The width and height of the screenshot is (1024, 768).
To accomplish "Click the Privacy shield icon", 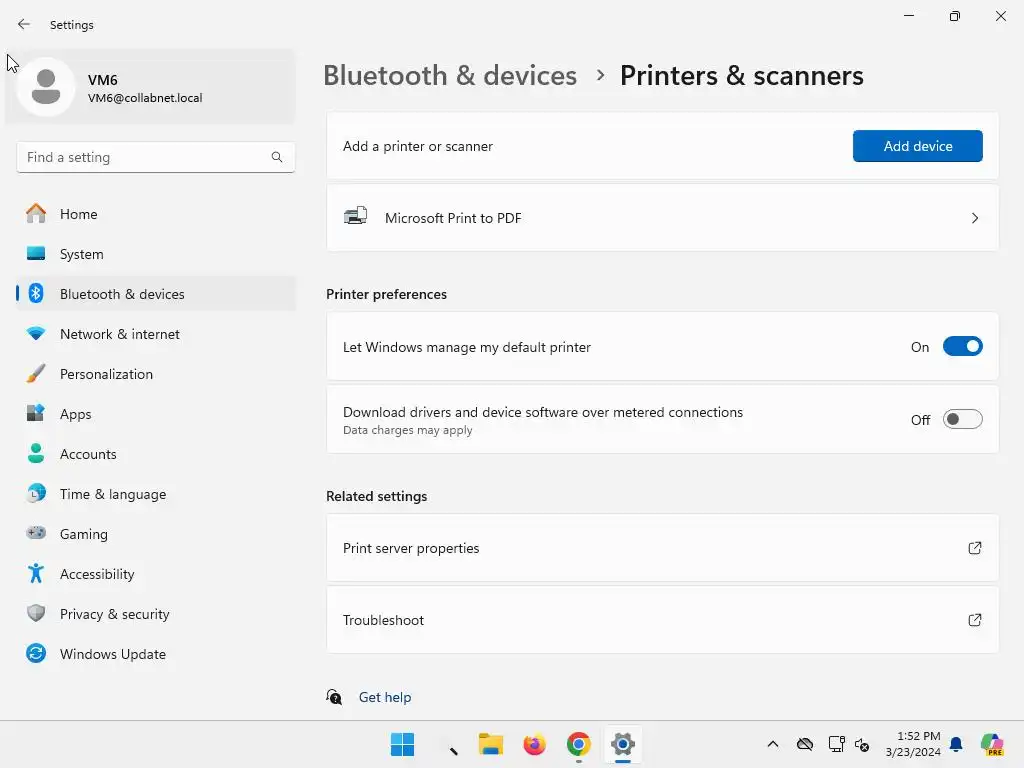I will pyautogui.click(x=36, y=613).
